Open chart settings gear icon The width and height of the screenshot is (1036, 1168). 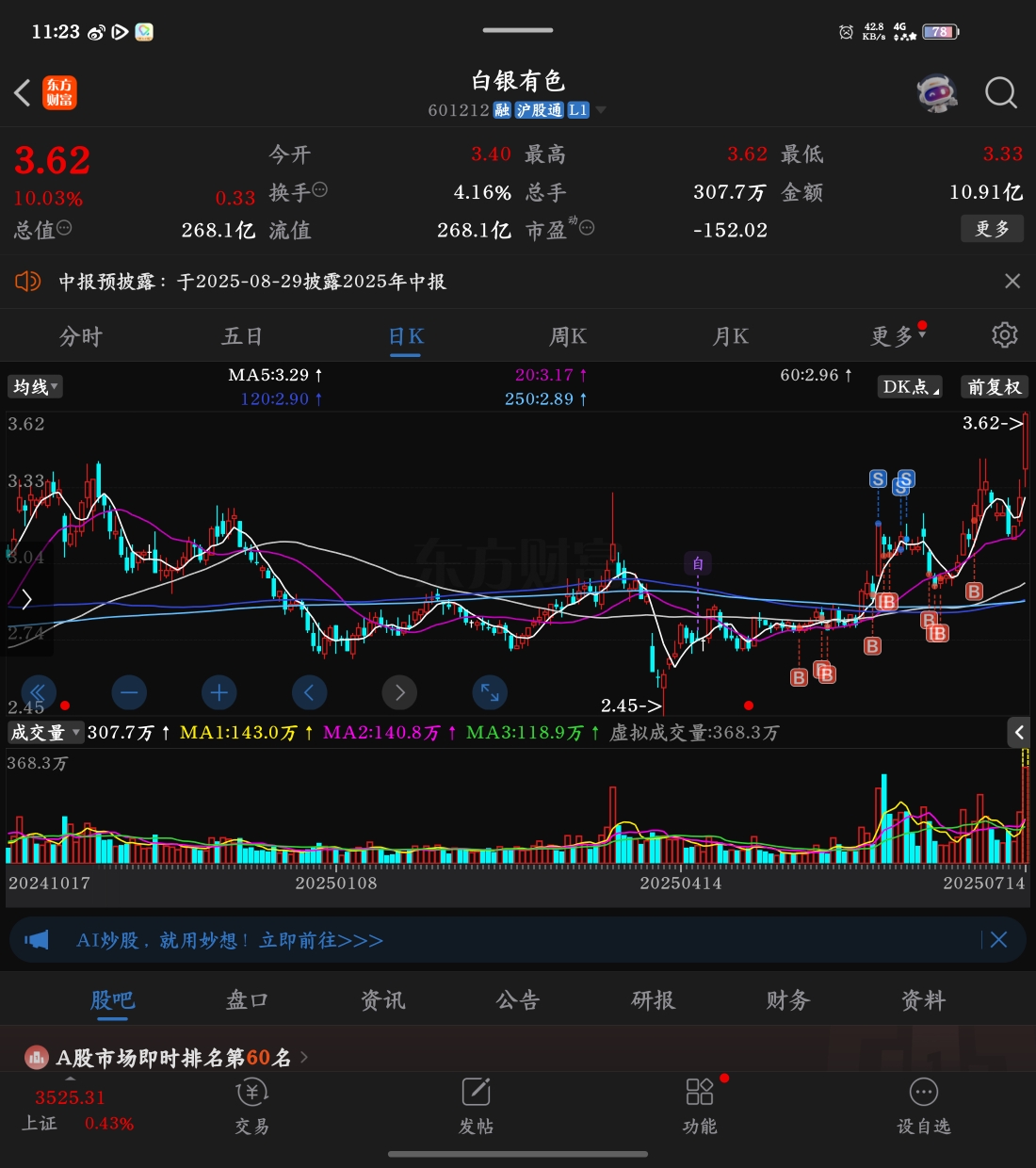click(1005, 335)
